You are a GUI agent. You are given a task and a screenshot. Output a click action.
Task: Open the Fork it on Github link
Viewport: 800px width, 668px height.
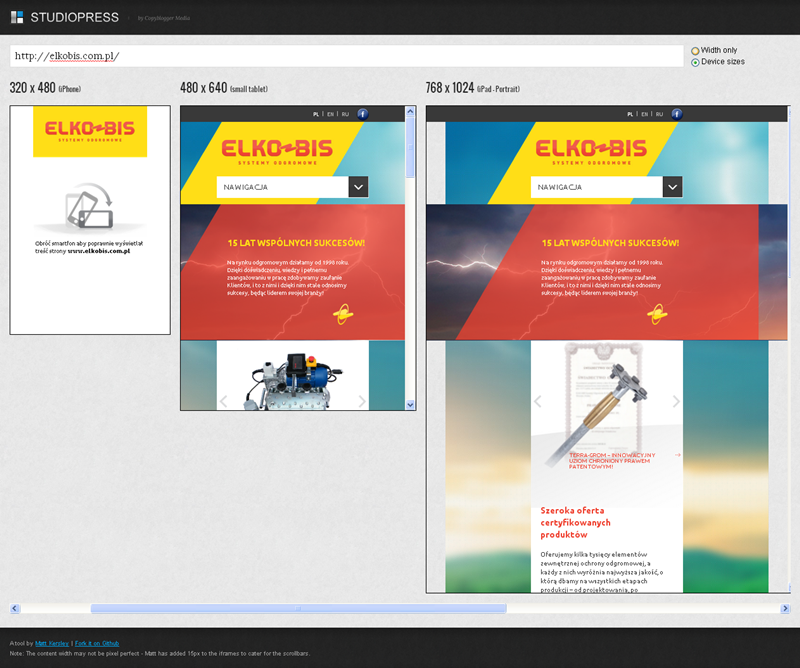click(x=97, y=643)
